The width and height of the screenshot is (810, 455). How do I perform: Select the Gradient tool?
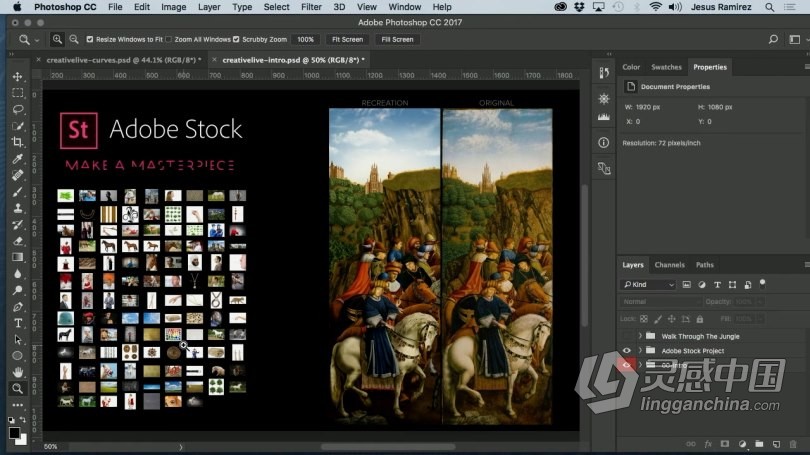click(x=18, y=257)
